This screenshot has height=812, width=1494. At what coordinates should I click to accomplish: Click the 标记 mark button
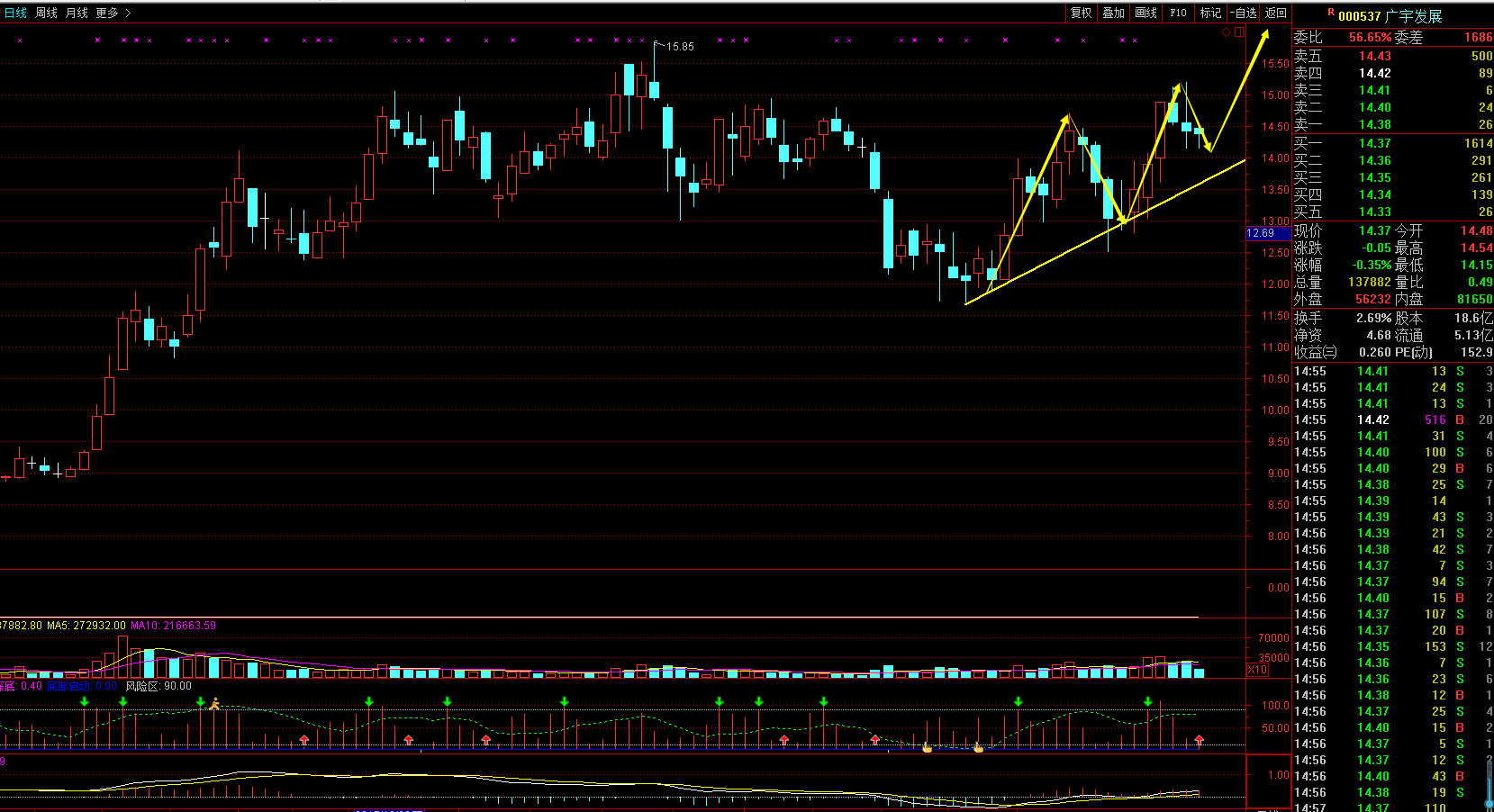click(1211, 13)
